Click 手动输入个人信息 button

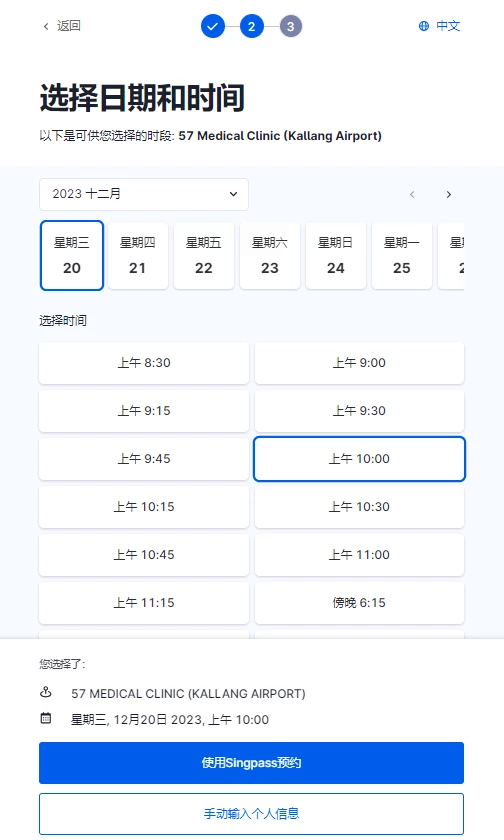(251, 814)
